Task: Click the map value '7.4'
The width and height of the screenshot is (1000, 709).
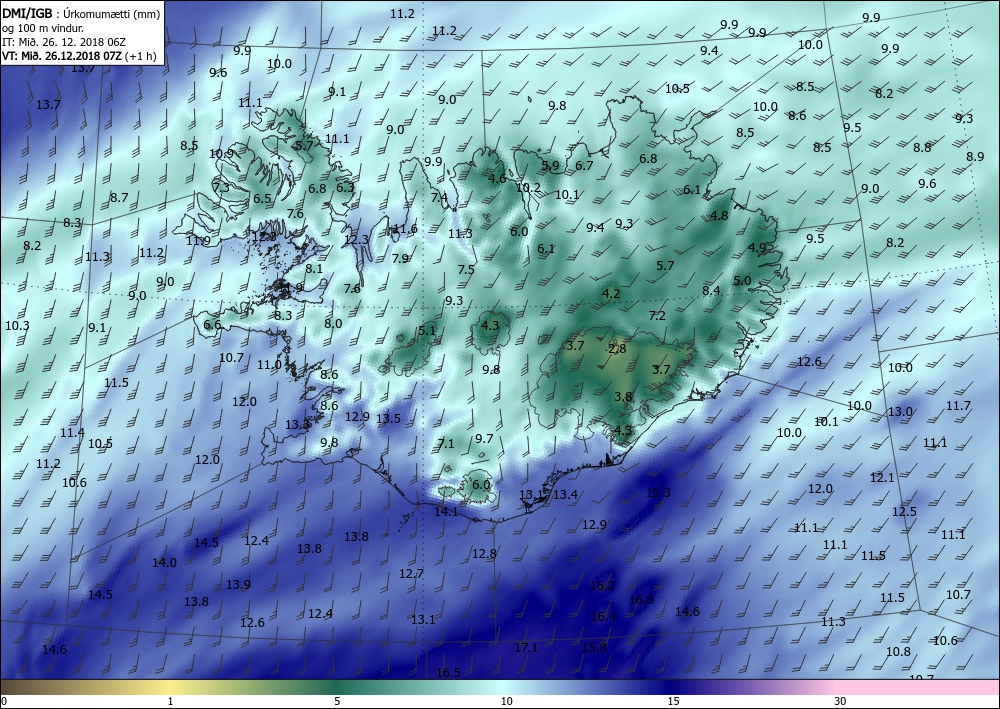Action: pos(439,198)
